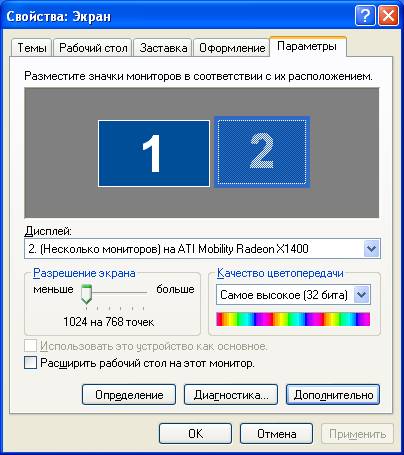Viewport: 404px width, 455px height.
Task: Tick the Использовать это устройство как основное checkbox
Action: 30,346
